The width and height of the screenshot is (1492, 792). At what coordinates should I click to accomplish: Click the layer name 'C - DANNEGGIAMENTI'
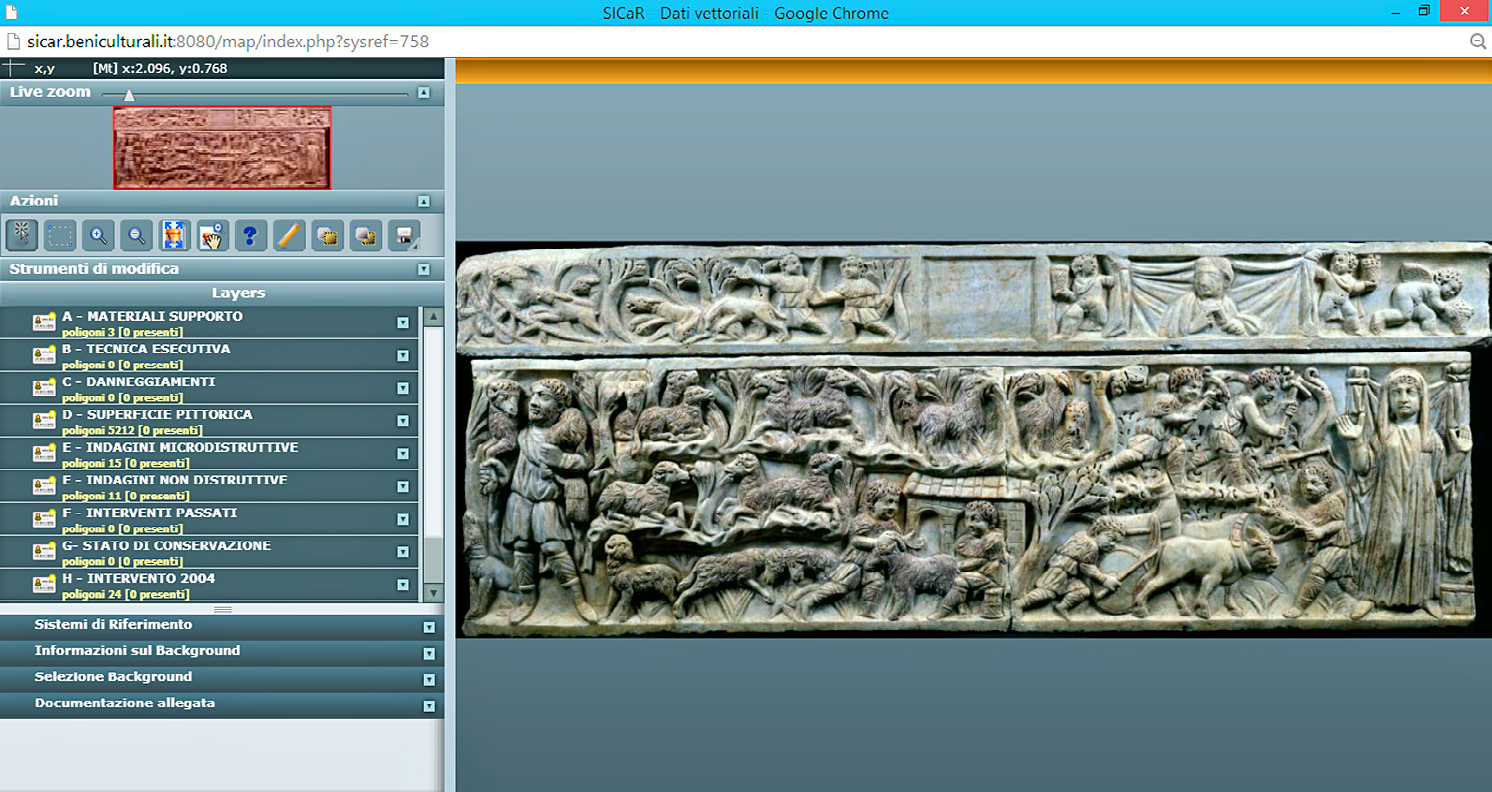pyautogui.click(x=138, y=382)
